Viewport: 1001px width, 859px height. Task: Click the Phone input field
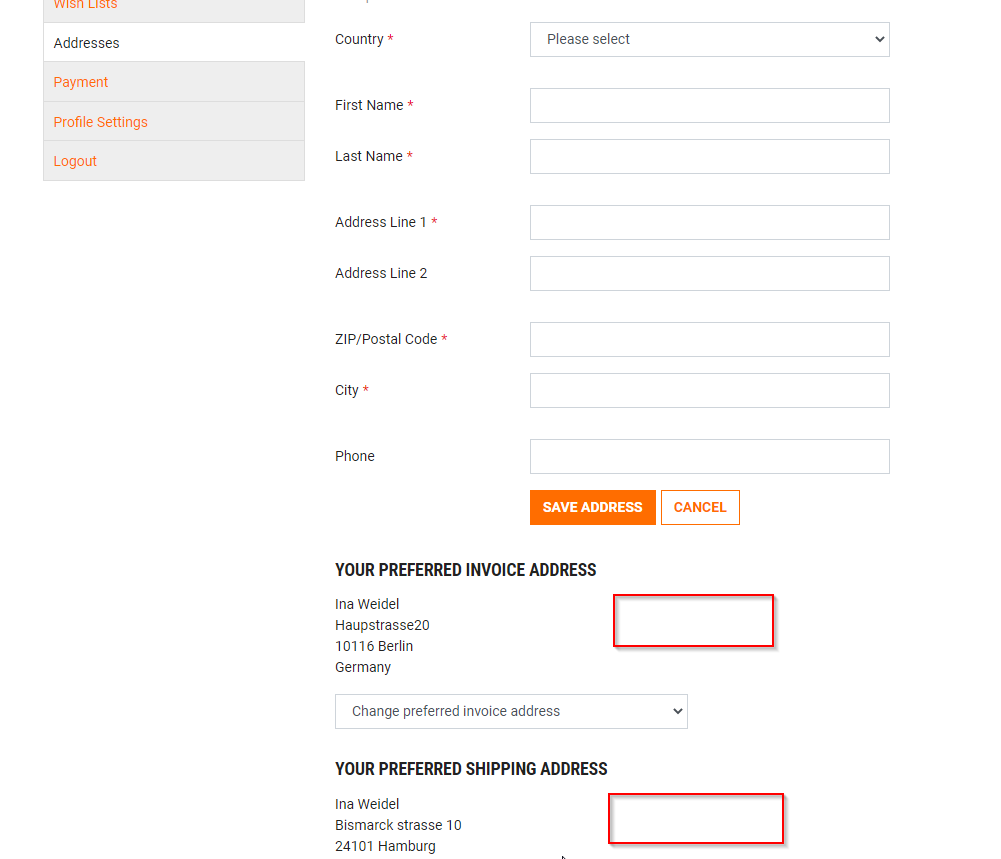pos(709,456)
